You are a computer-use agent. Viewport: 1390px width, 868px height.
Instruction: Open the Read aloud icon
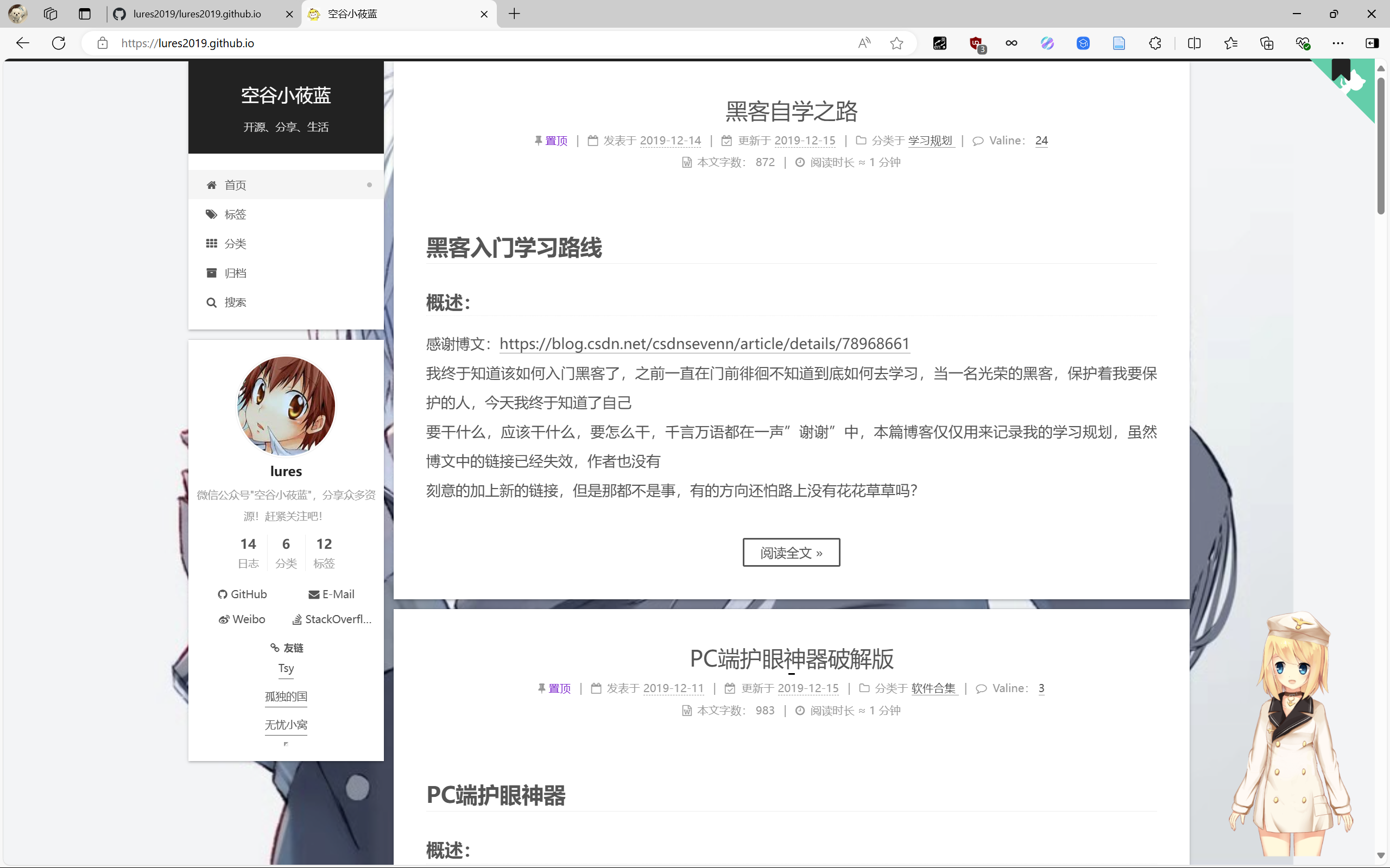pyautogui.click(x=863, y=43)
